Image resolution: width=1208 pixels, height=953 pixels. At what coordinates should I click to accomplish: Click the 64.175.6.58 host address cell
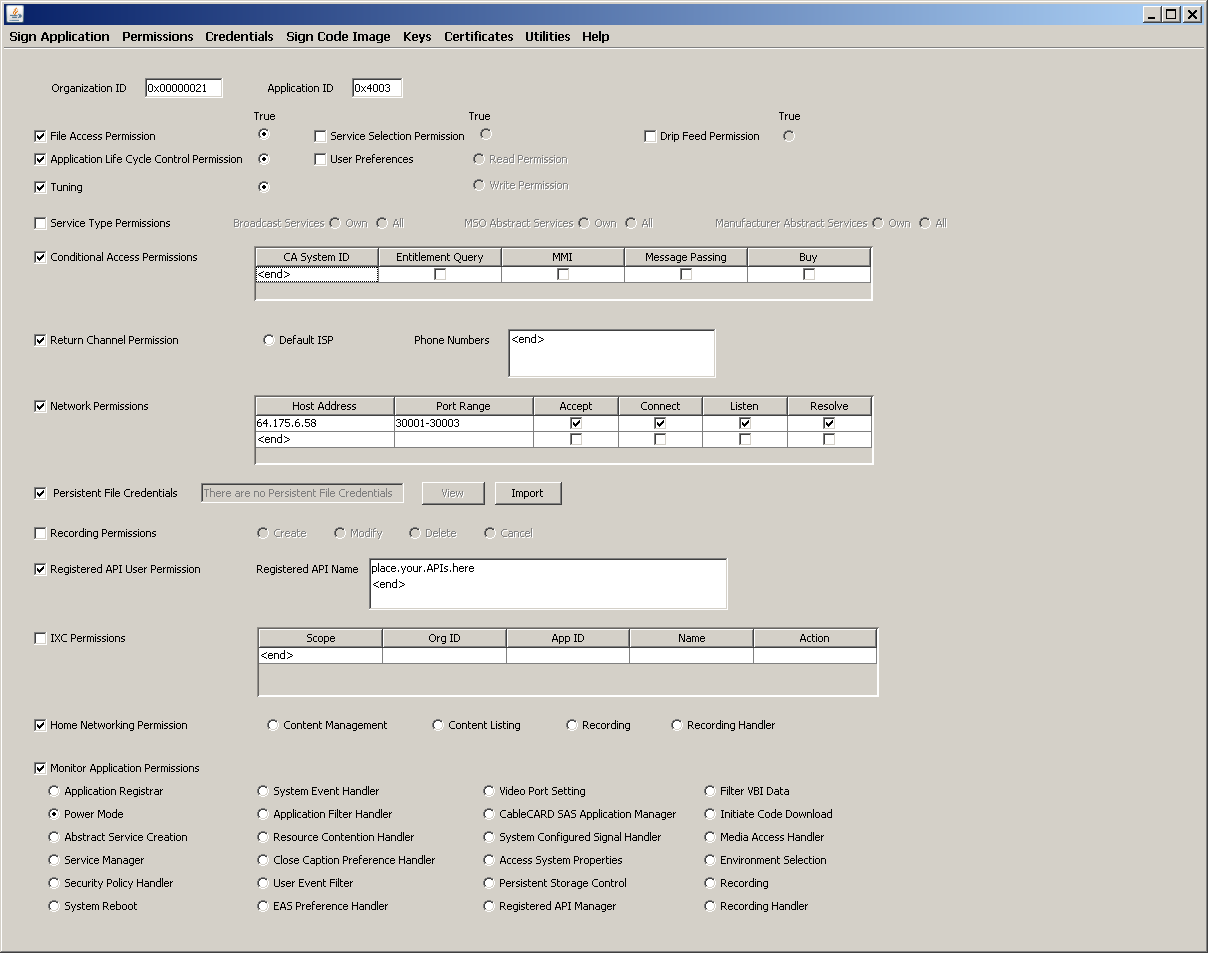tap(325, 423)
